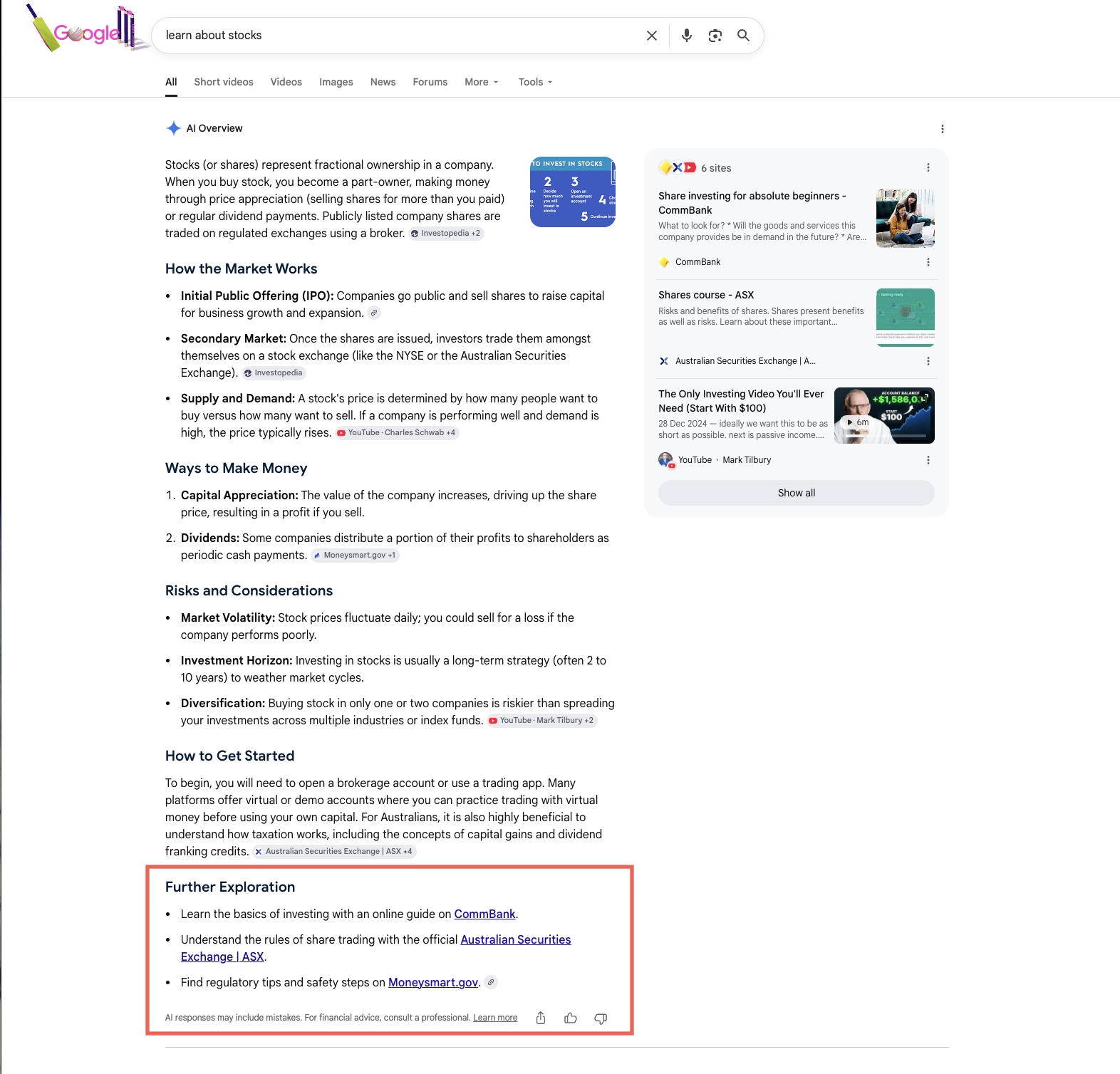Switch to Short videos tab
The image size is (1120, 1074).
pyautogui.click(x=224, y=82)
